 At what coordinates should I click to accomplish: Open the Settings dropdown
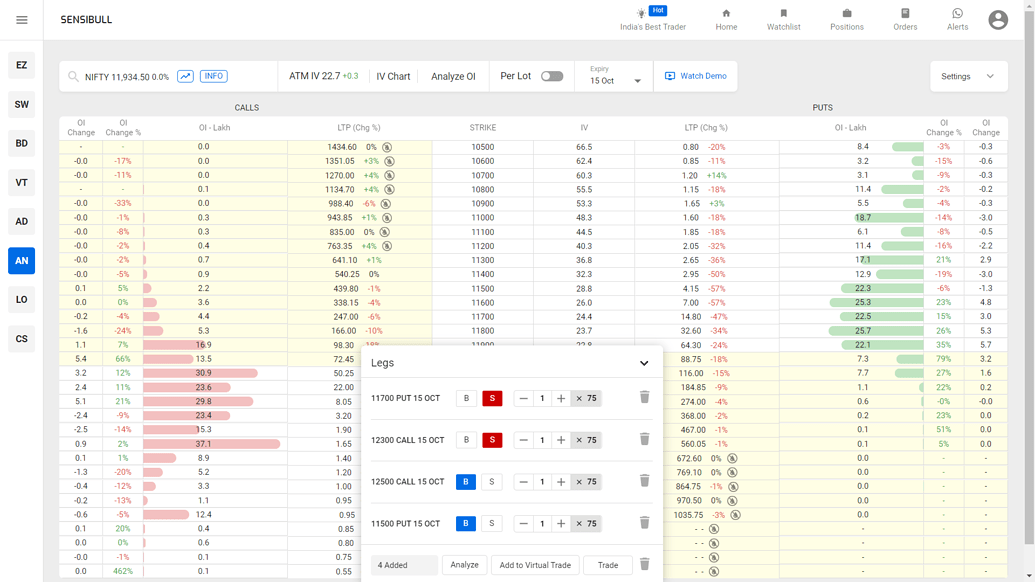pyautogui.click(x=968, y=75)
